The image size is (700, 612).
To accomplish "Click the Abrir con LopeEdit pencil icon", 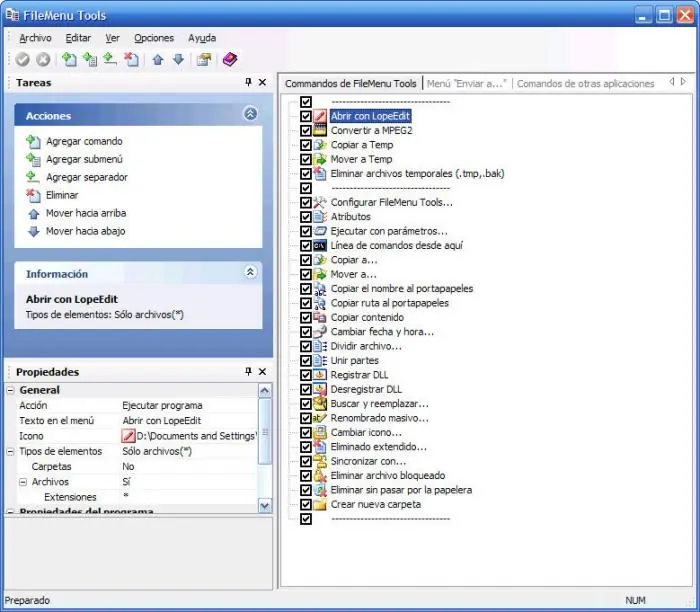I will (320, 116).
